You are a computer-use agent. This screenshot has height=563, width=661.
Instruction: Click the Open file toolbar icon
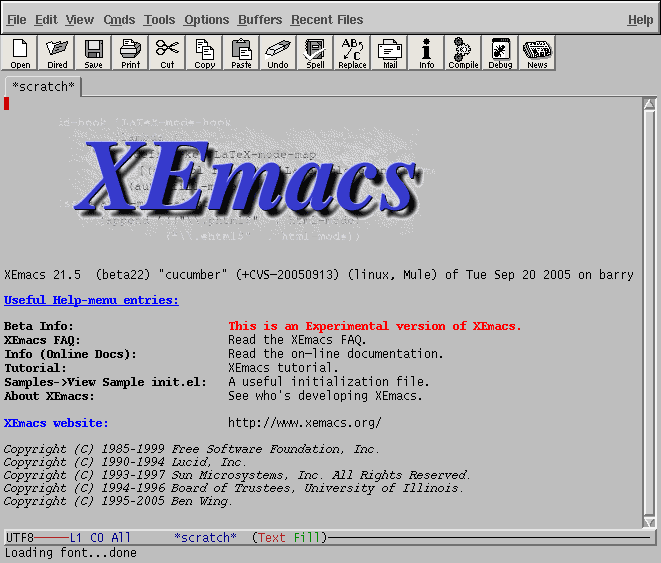coord(19,53)
